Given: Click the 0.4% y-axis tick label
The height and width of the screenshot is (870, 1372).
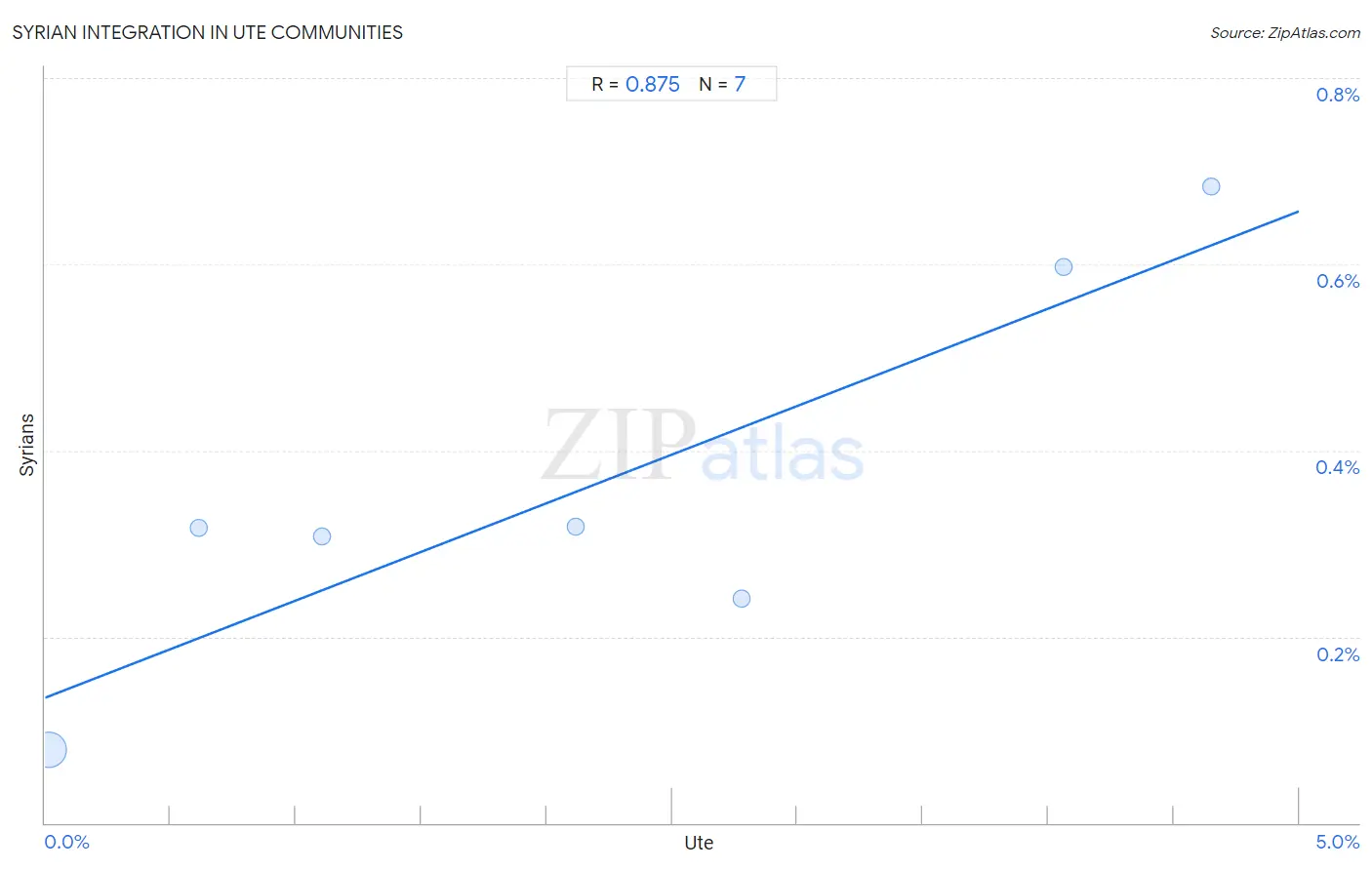Looking at the screenshot, I should click(x=1338, y=467).
